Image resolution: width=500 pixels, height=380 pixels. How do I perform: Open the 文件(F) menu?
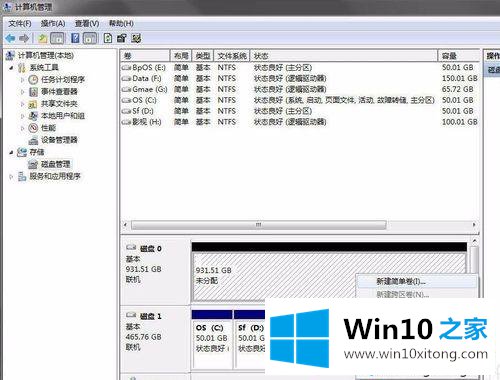[x=20, y=24]
